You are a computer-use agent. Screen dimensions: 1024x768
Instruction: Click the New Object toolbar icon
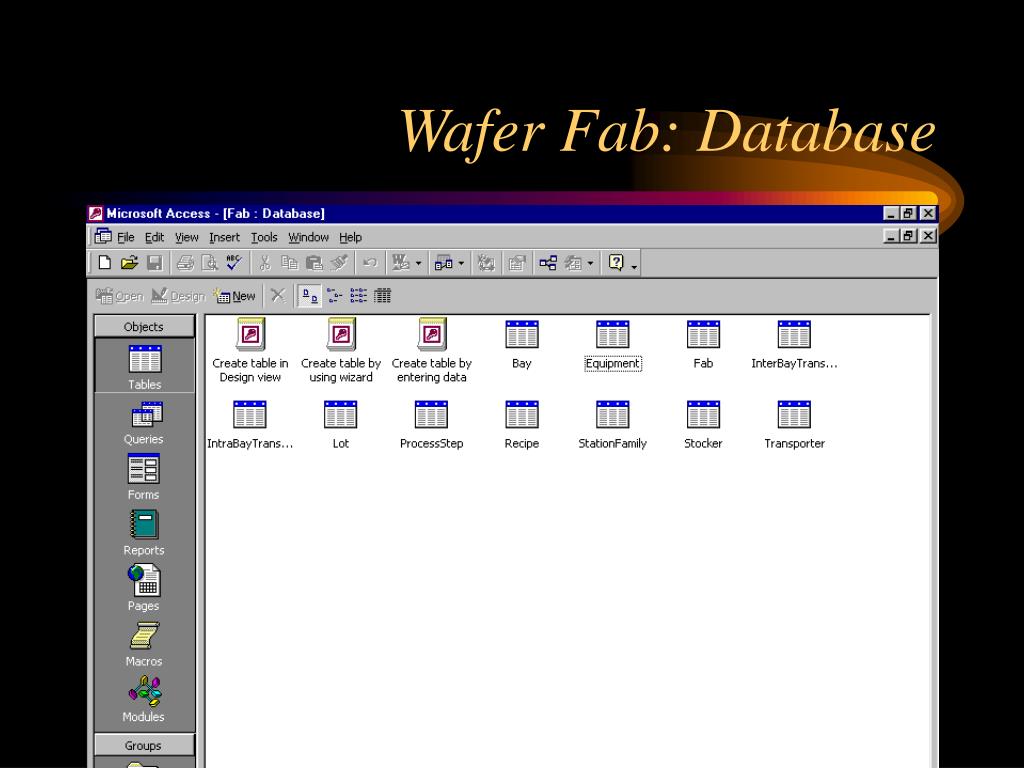coord(573,263)
